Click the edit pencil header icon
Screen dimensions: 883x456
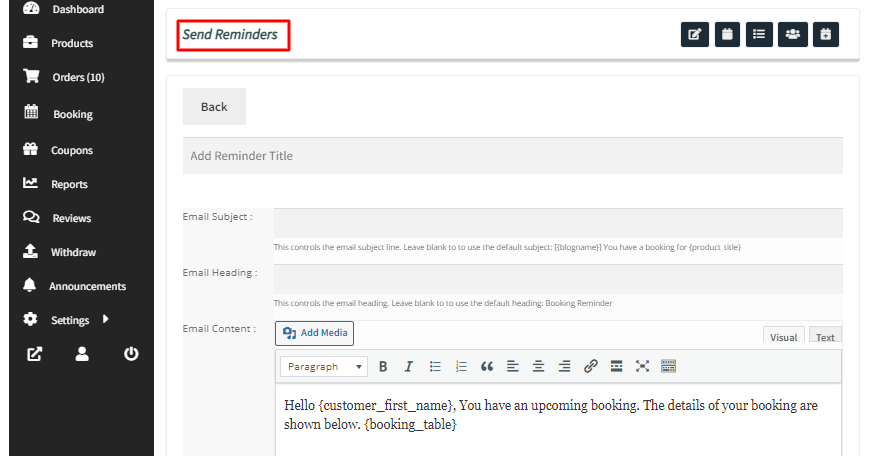click(695, 34)
